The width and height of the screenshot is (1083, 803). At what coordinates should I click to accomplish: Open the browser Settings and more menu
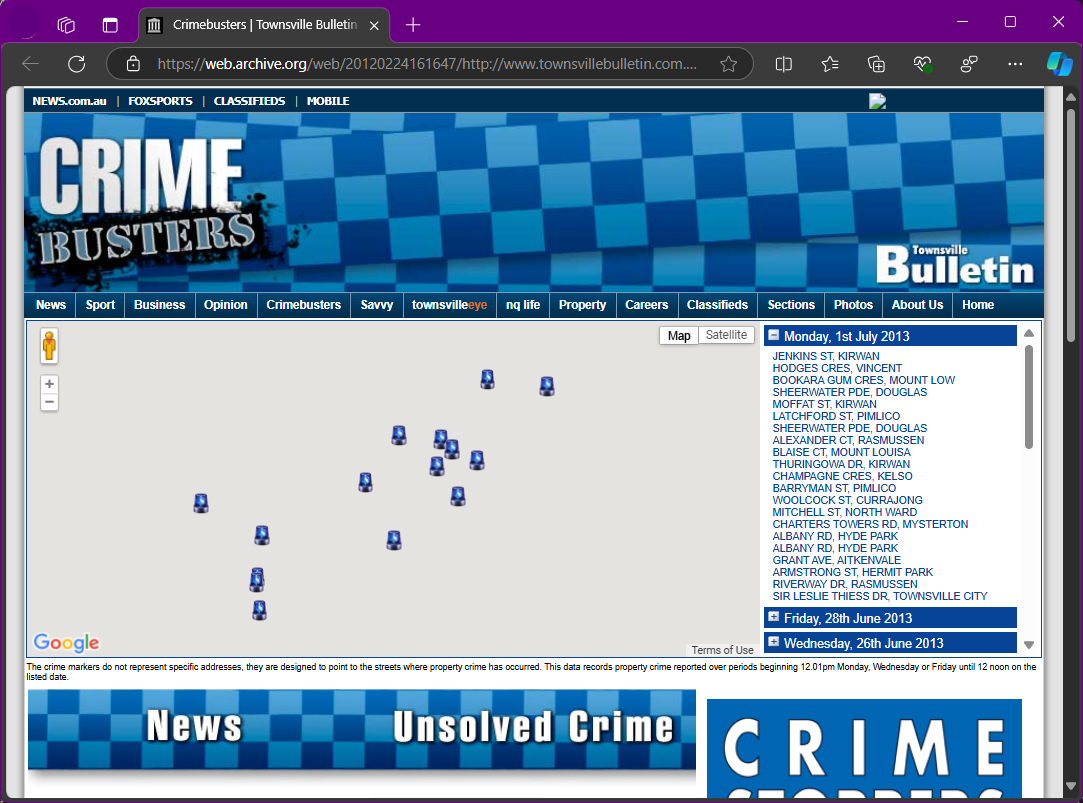[1015, 64]
